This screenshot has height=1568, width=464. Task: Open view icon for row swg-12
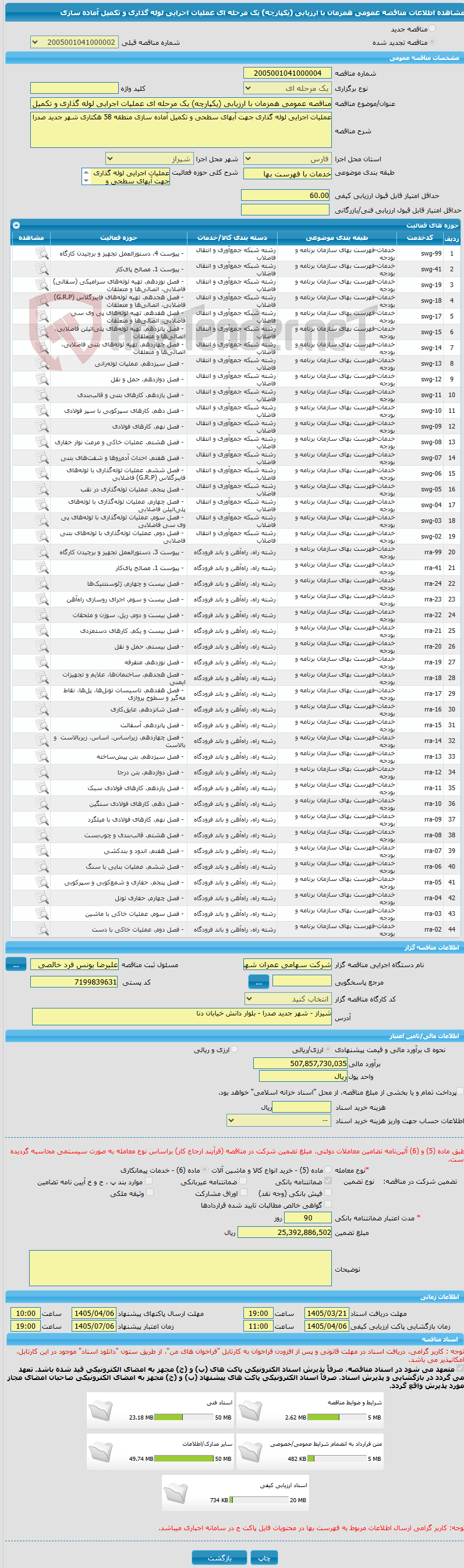click(41, 379)
